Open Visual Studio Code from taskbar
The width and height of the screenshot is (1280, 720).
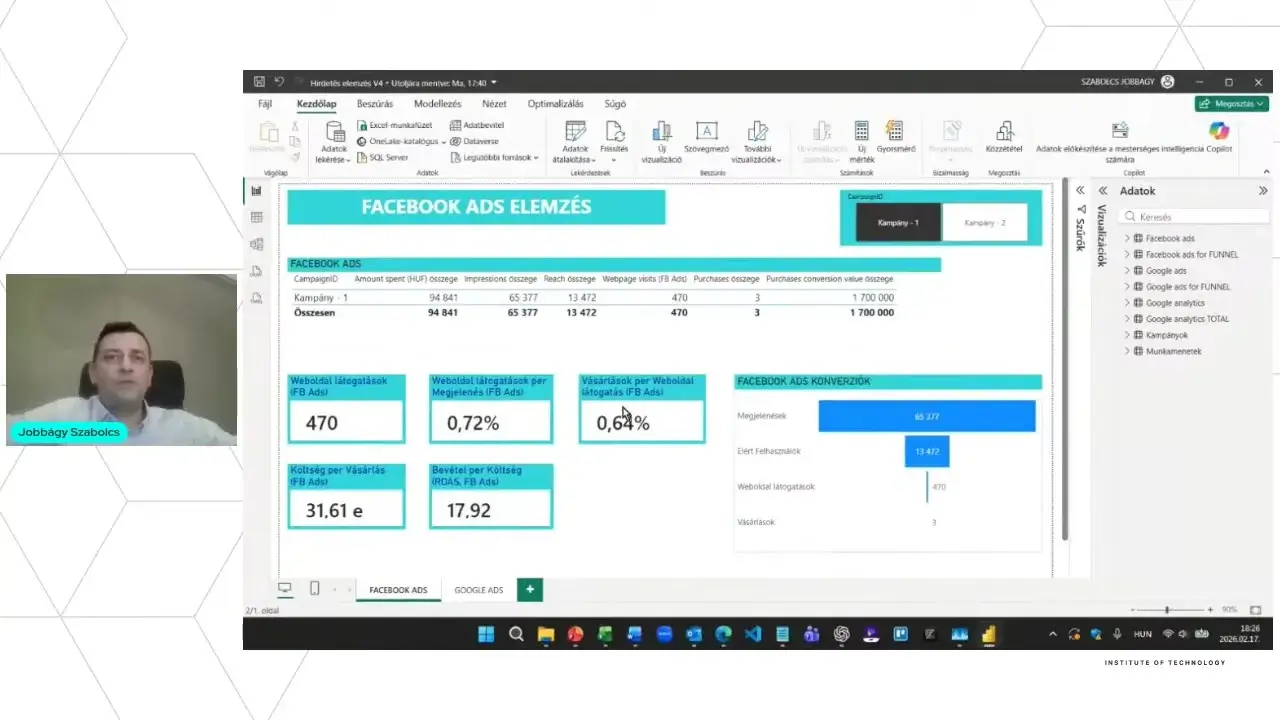[x=753, y=634]
